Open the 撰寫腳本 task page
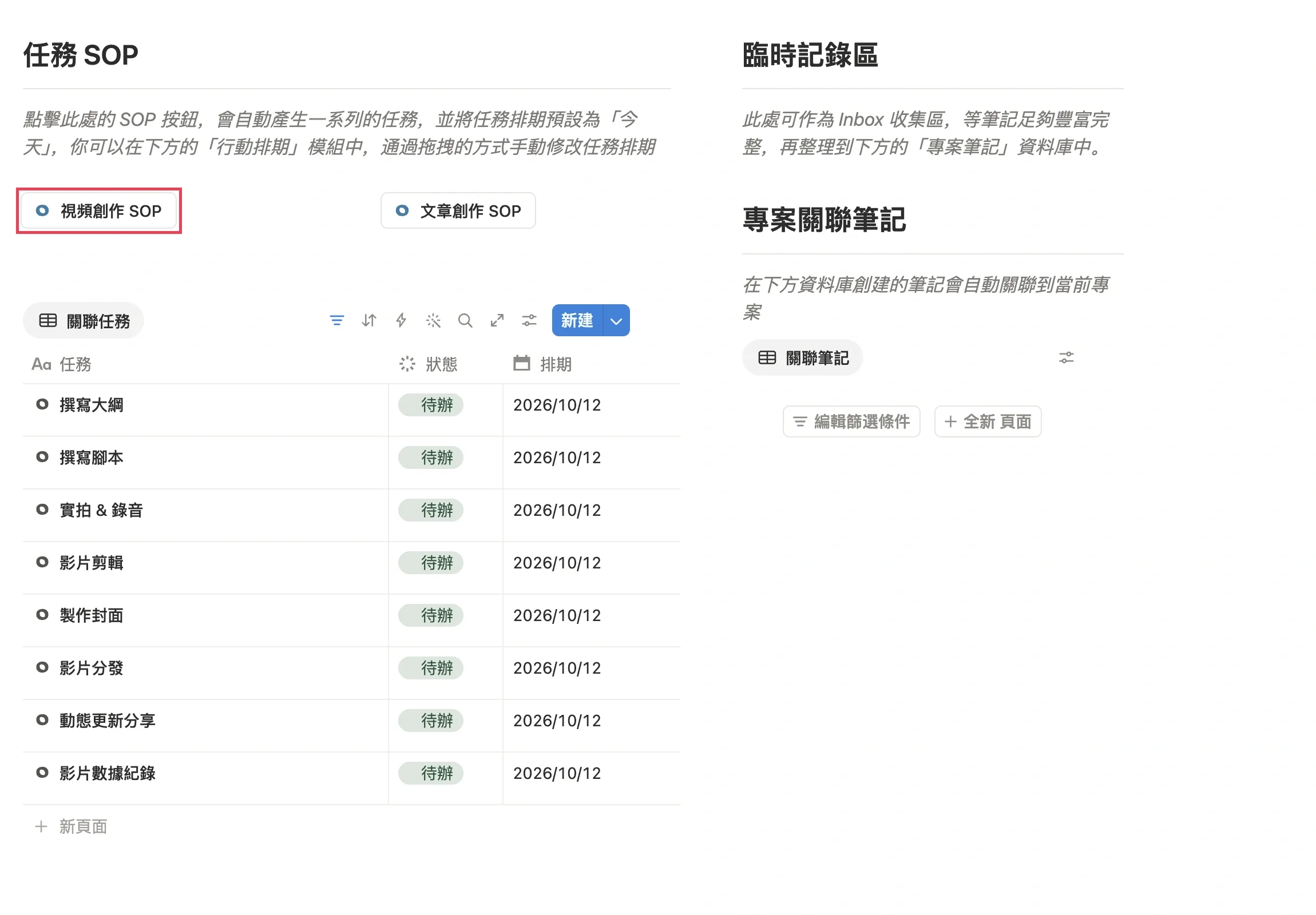 click(91, 458)
